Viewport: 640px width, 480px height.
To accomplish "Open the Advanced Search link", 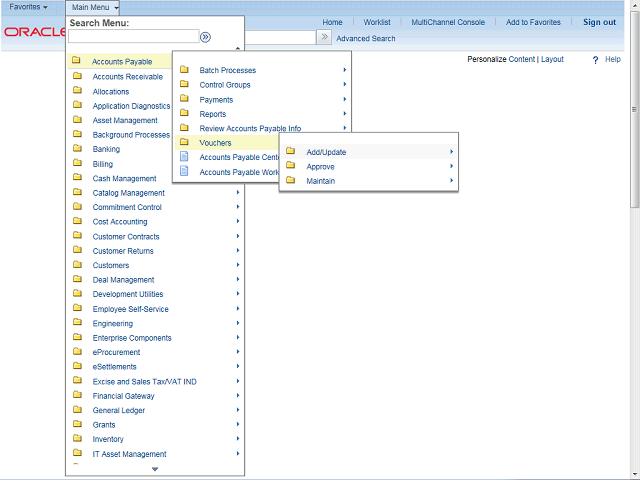I will pos(365,39).
